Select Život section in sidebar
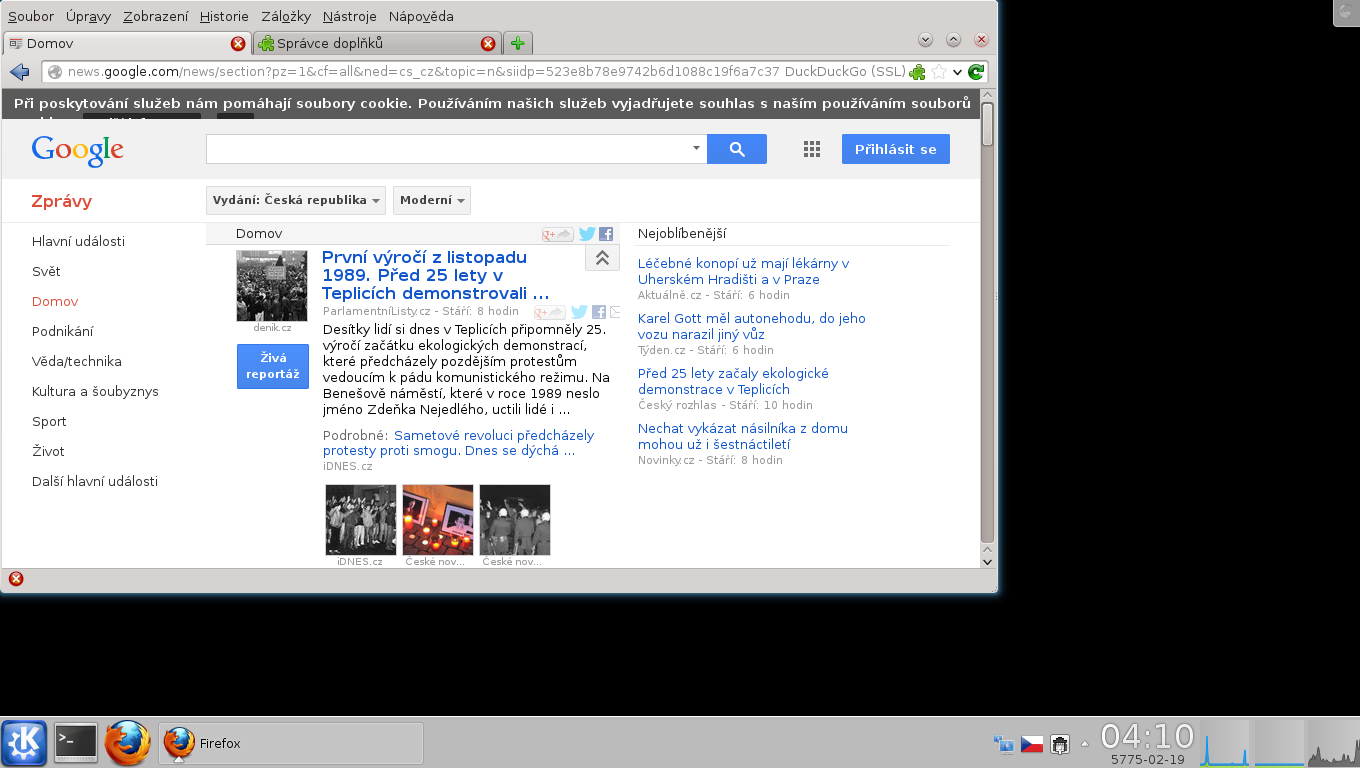Image resolution: width=1360 pixels, height=768 pixels. click(x=48, y=451)
